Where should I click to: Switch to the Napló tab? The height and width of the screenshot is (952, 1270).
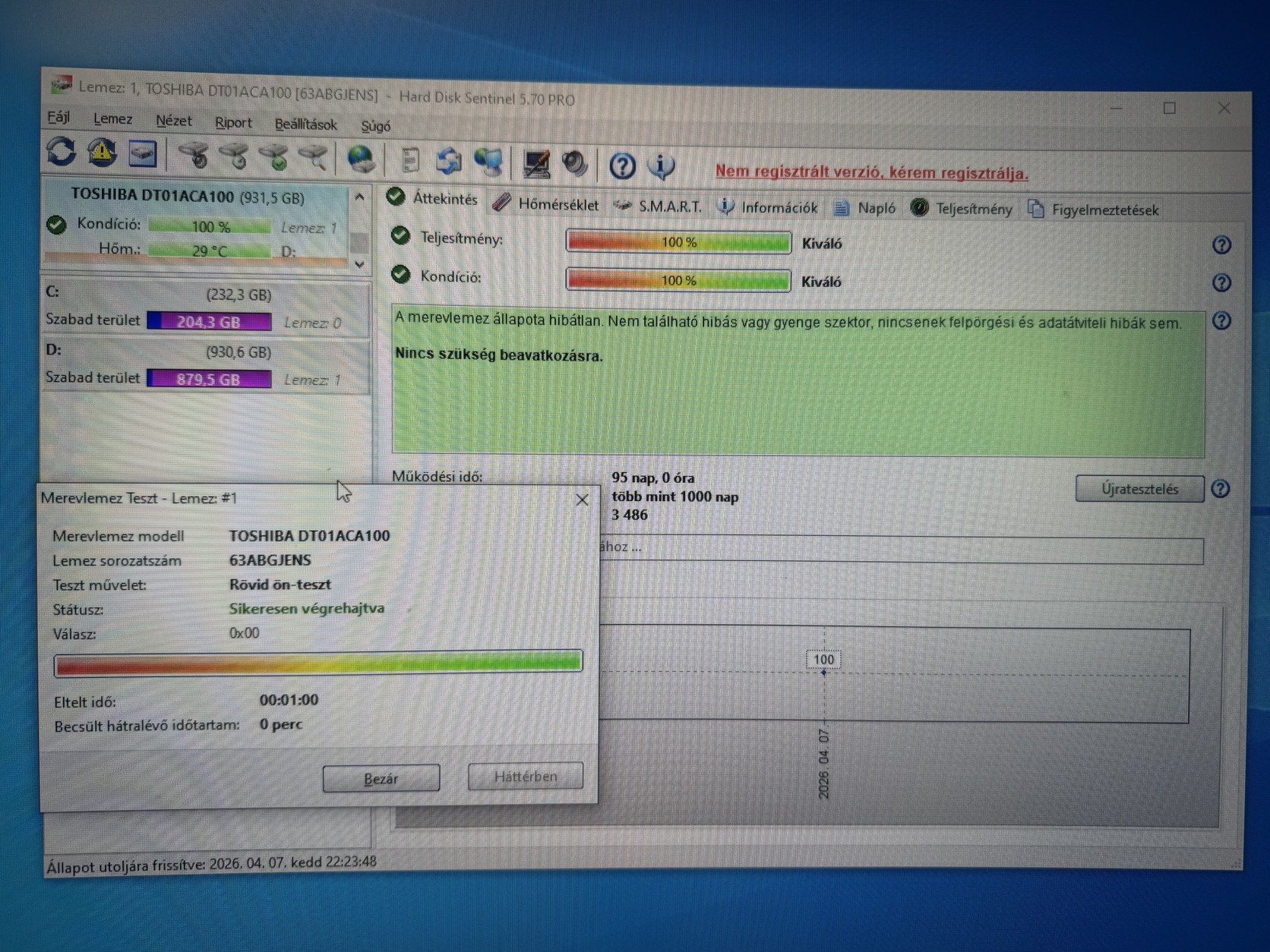864,208
